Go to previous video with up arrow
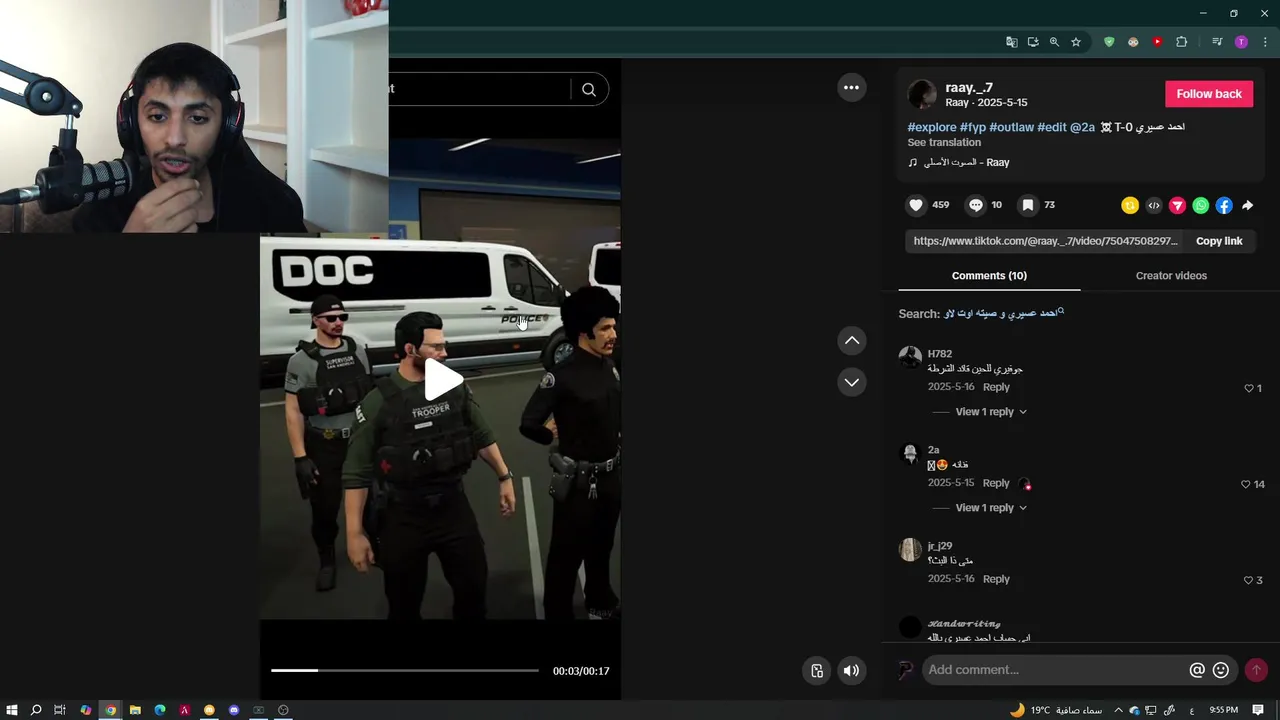The height and width of the screenshot is (720, 1280). tap(851, 341)
